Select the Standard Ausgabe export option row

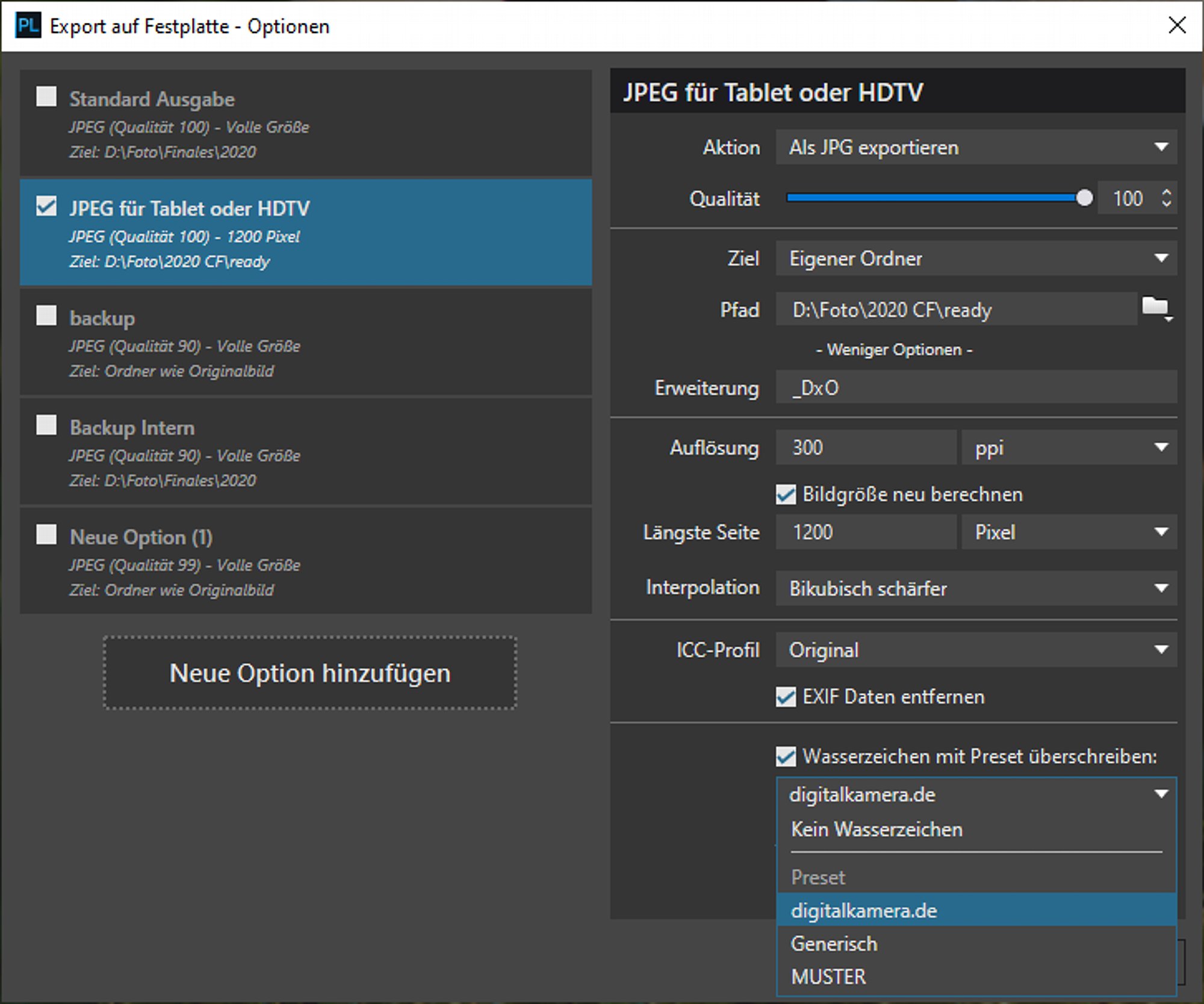click(x=306, y=123)
